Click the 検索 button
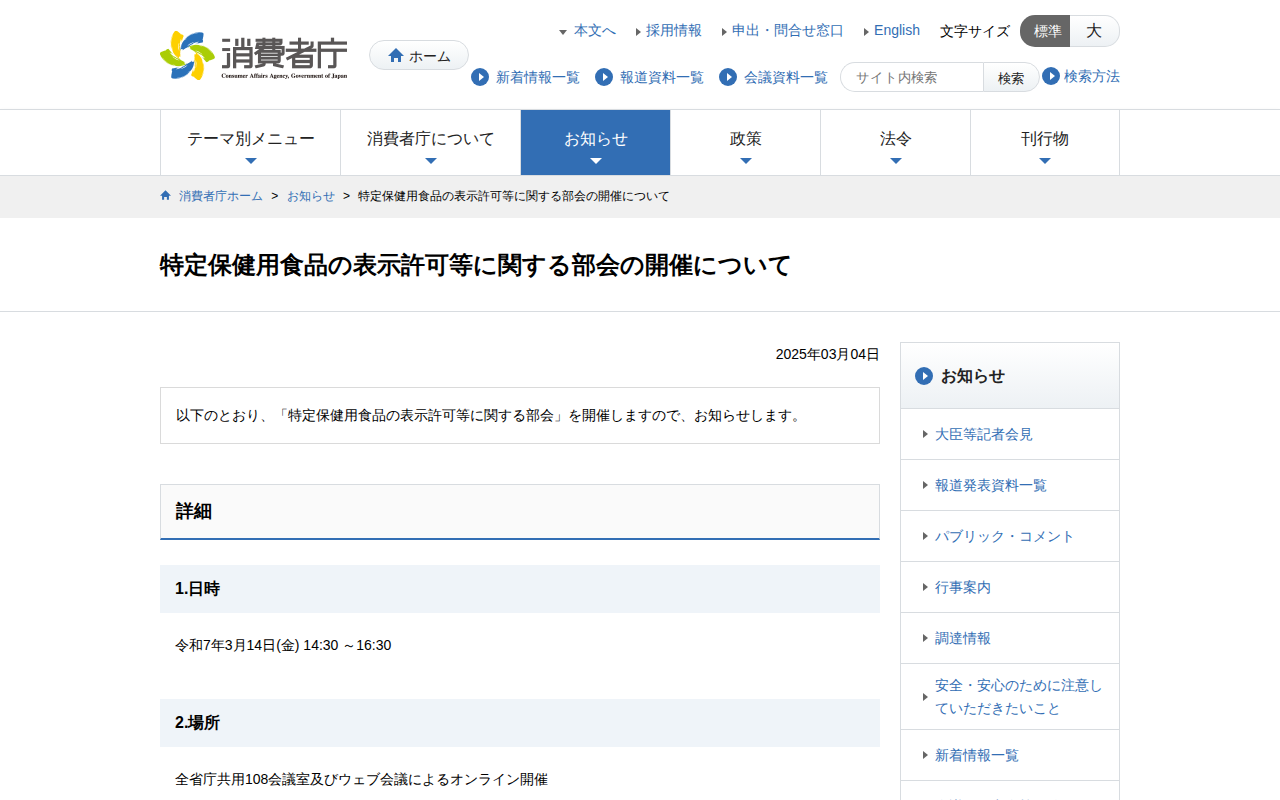 point(1011,77)
